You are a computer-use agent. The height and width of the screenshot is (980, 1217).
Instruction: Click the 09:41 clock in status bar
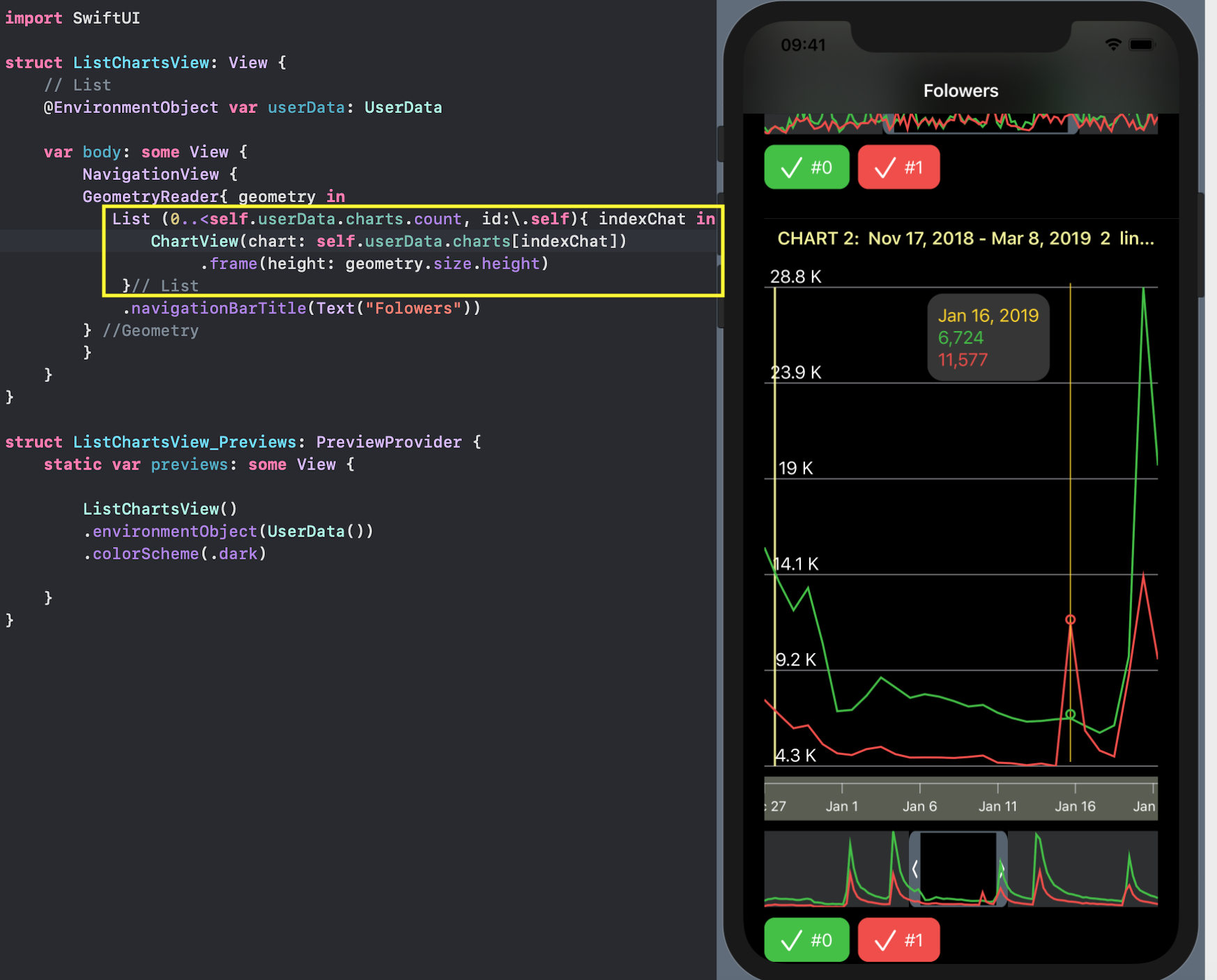click(803, 45)
